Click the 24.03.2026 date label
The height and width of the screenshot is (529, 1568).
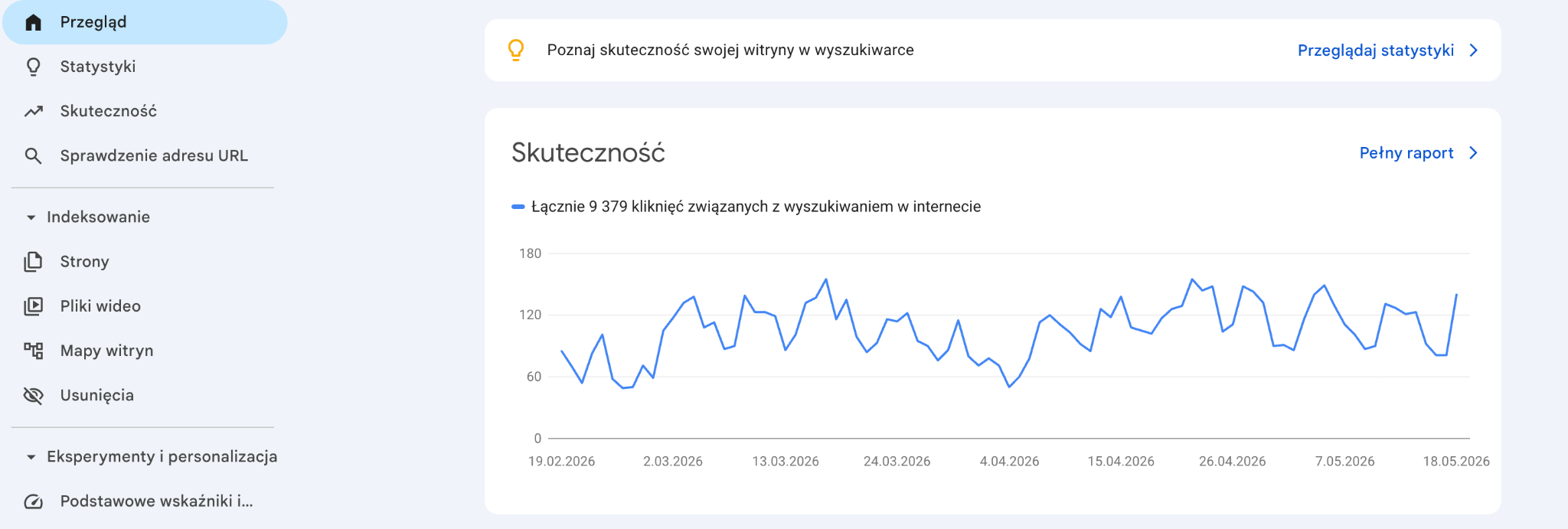coord(897,462)
